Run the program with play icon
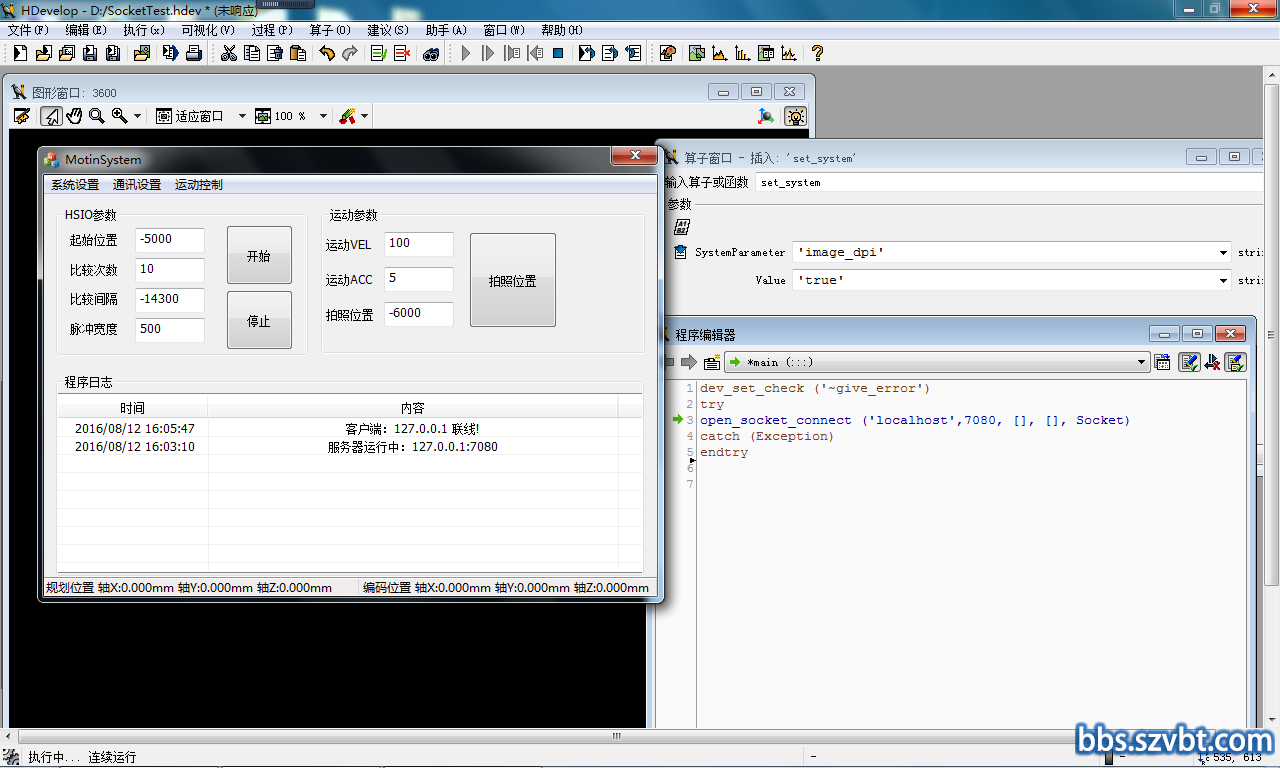Image resolution: width=1280 pixels, height=768 pixels. click(x=465, y=53)
